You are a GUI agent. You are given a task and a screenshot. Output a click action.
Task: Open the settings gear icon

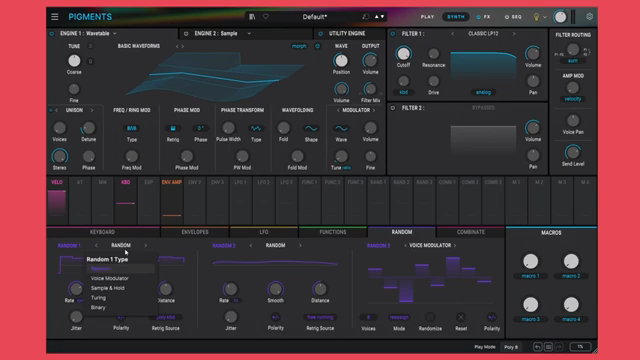pyautogui.click(x=589, y=17)
